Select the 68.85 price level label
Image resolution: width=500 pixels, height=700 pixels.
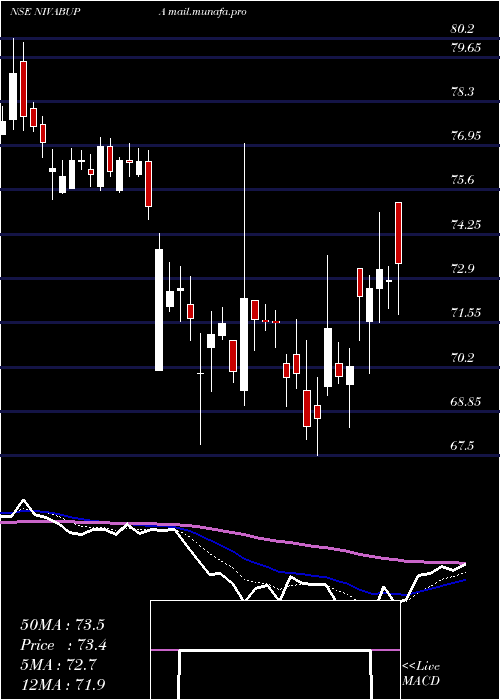(466, 401)
